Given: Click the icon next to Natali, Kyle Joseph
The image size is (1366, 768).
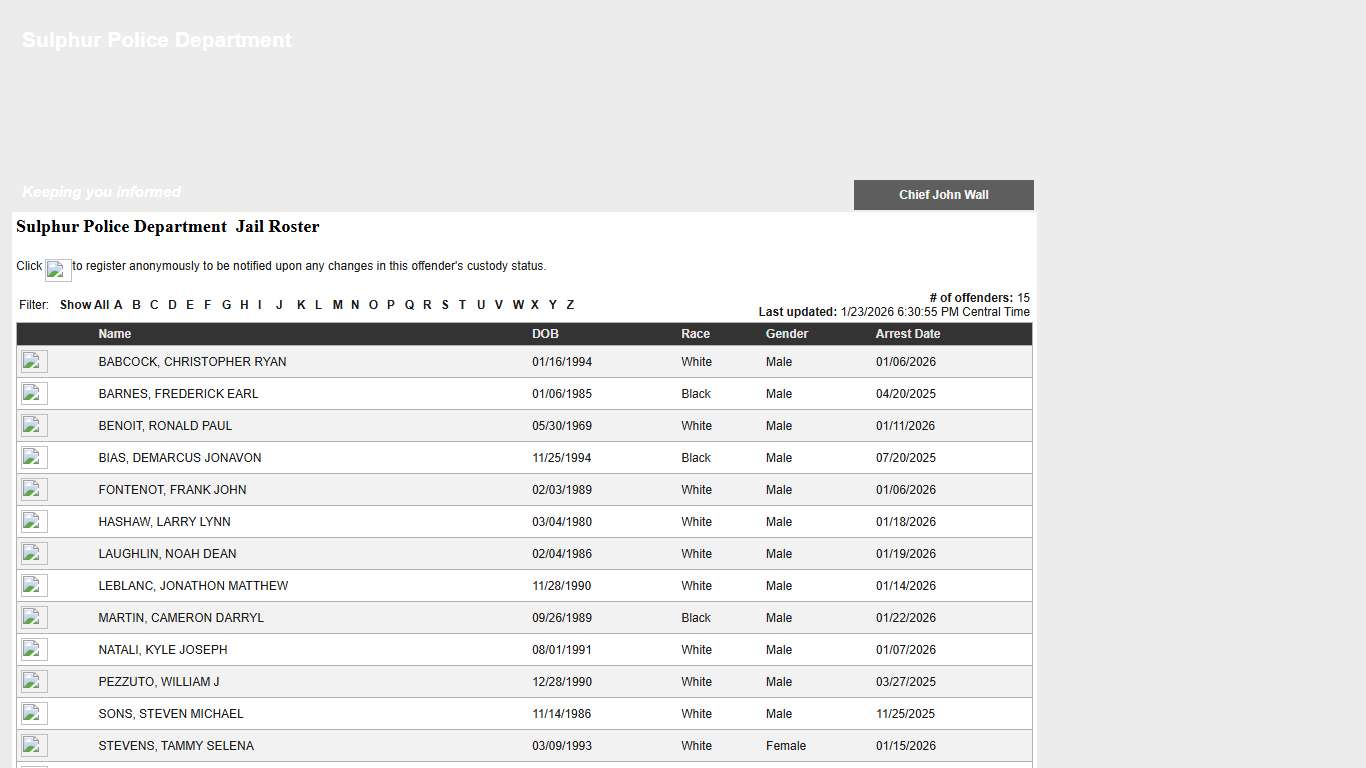Looking at the screenshot, I should click(34, 650).
